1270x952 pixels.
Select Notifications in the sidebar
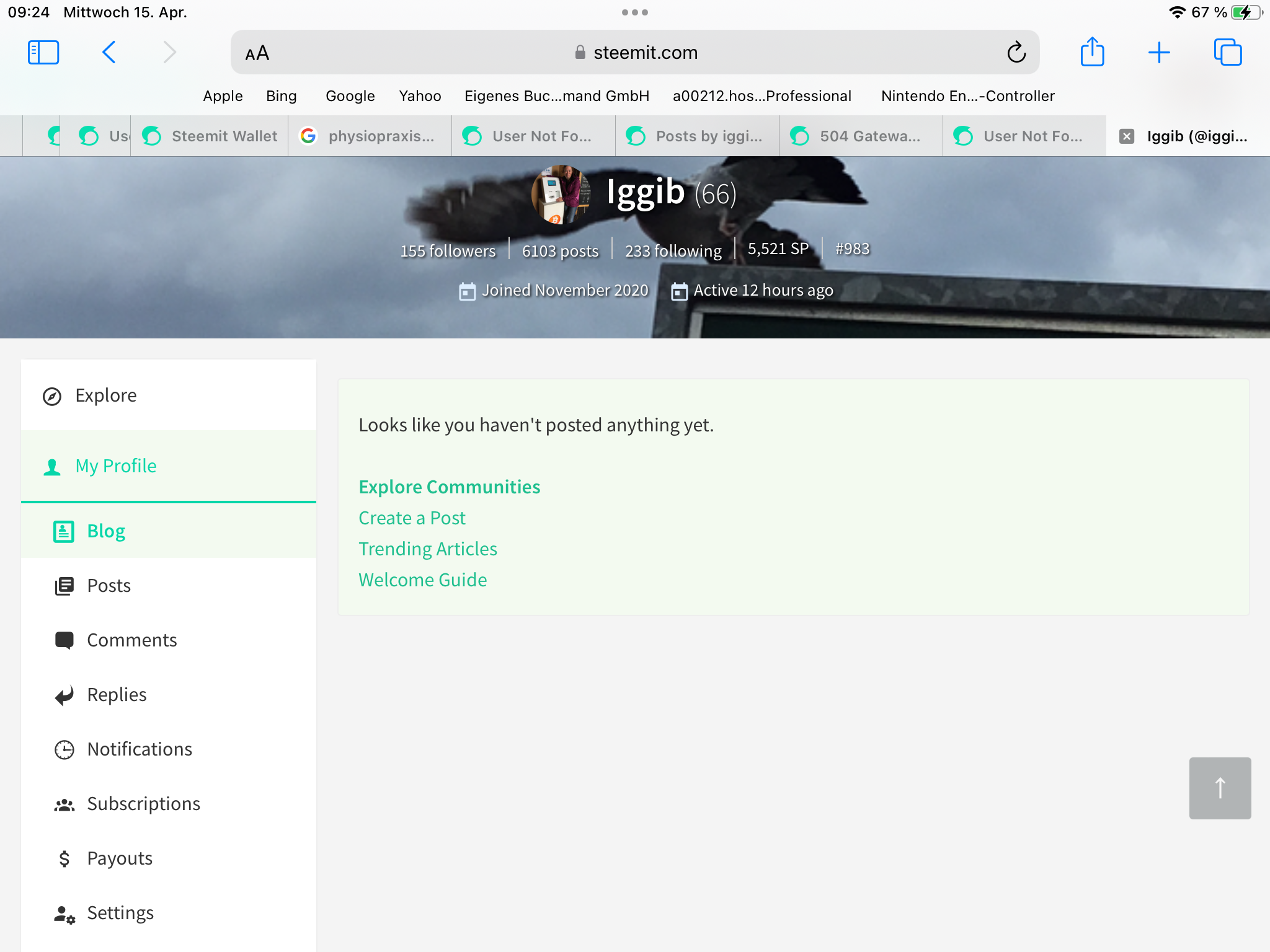tap(140, 749)
